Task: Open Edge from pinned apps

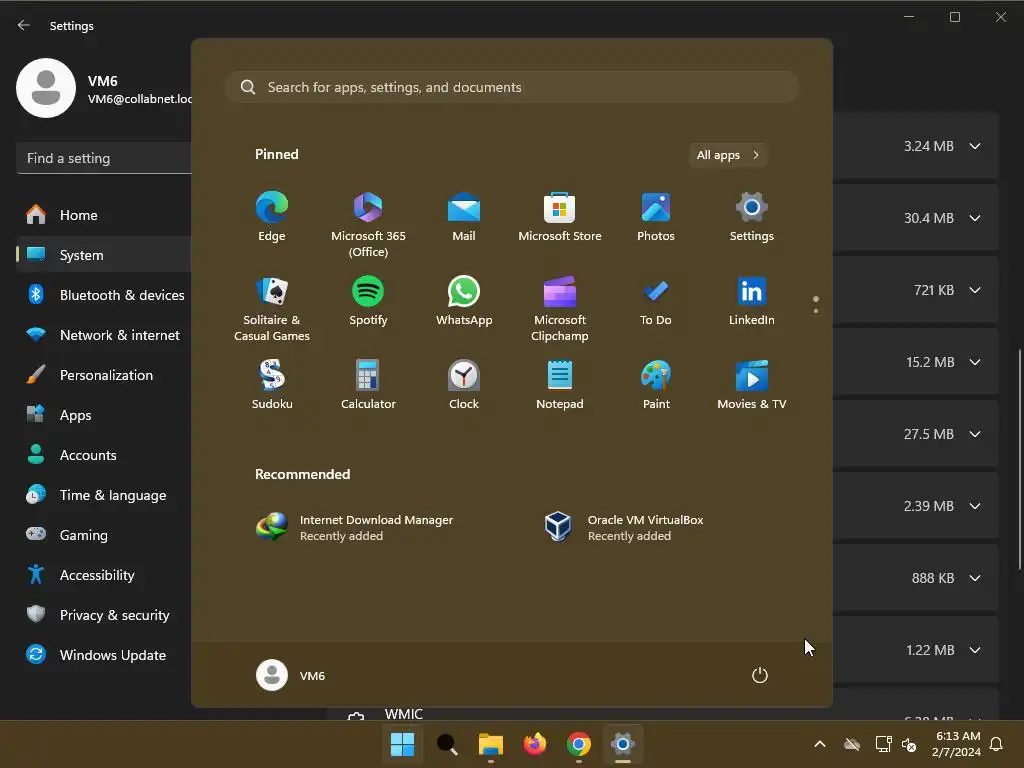Action: click(x=272, y=217)
